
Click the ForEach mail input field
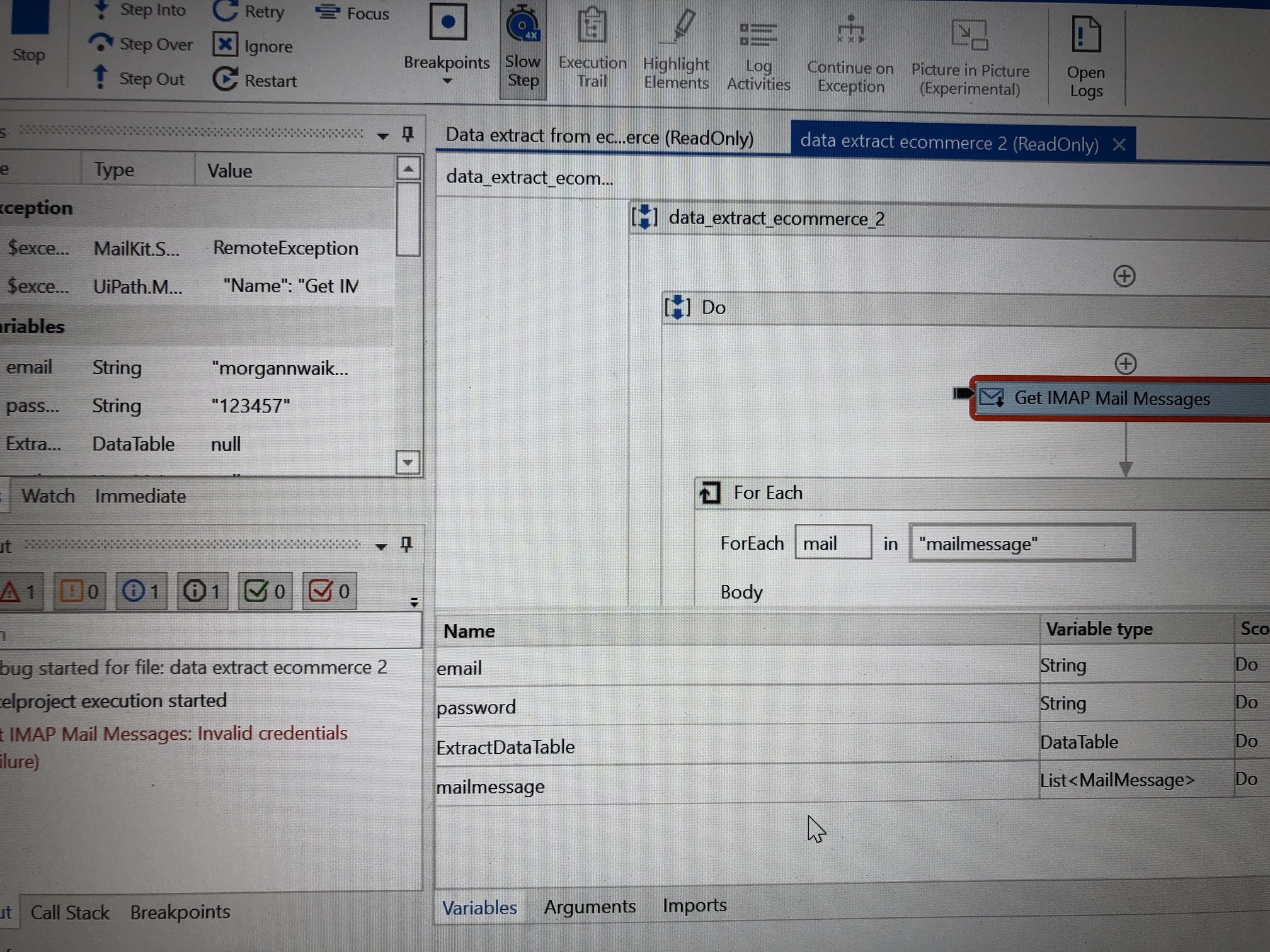click(832, 542)
